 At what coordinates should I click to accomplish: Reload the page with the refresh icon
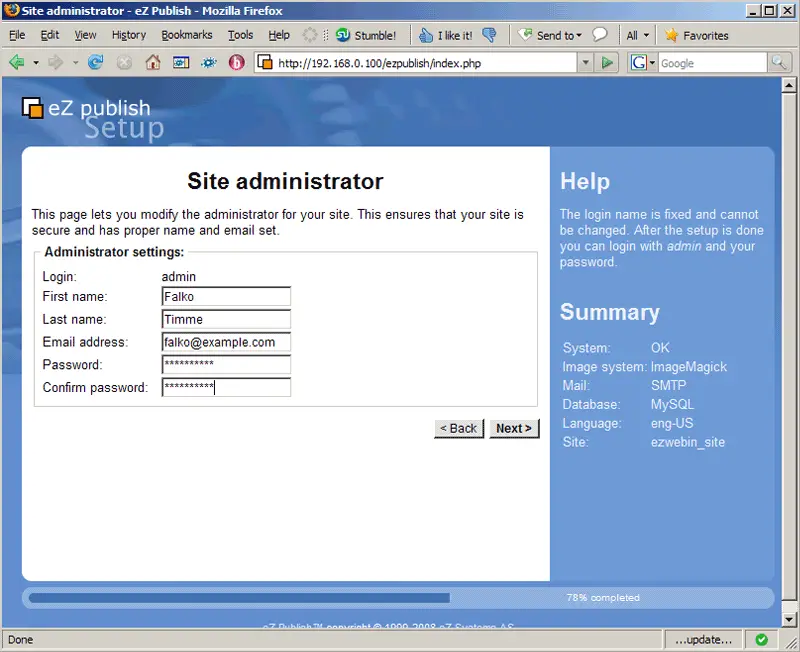tap(95, 63)
